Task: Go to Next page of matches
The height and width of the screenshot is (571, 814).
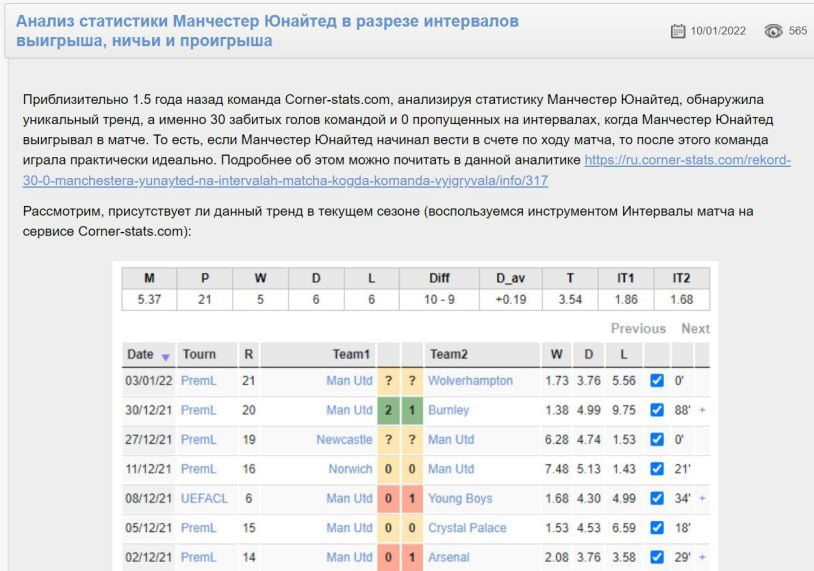Action: [x=695, y=329]
